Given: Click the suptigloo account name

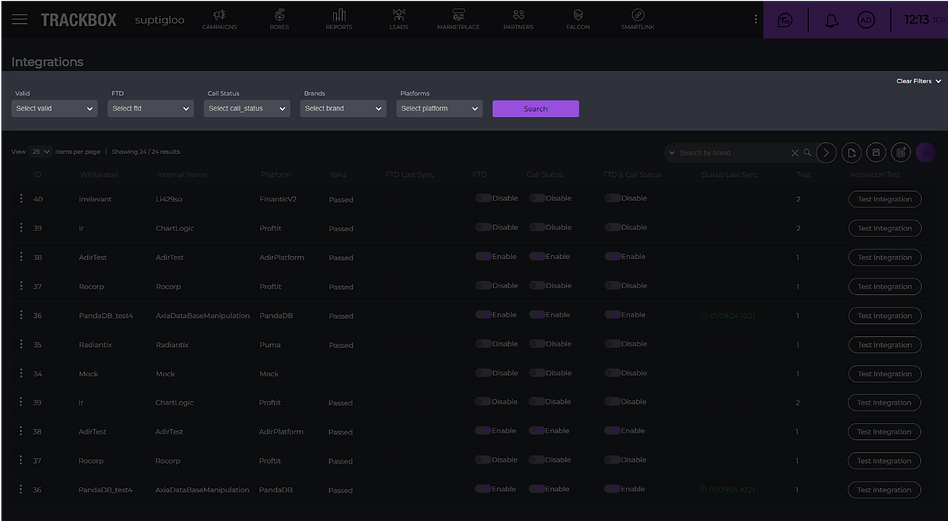Looking at the screenshot, I should (160, 20).
